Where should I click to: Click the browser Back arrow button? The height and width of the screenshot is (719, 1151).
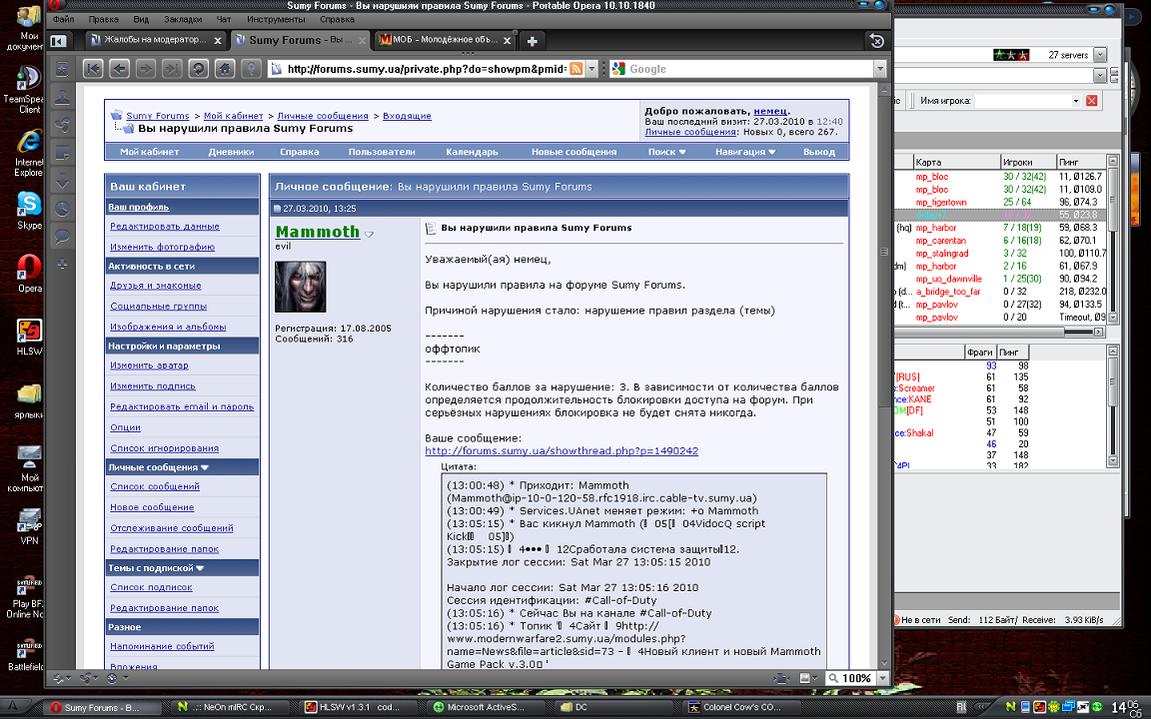(x=119, y=69)
